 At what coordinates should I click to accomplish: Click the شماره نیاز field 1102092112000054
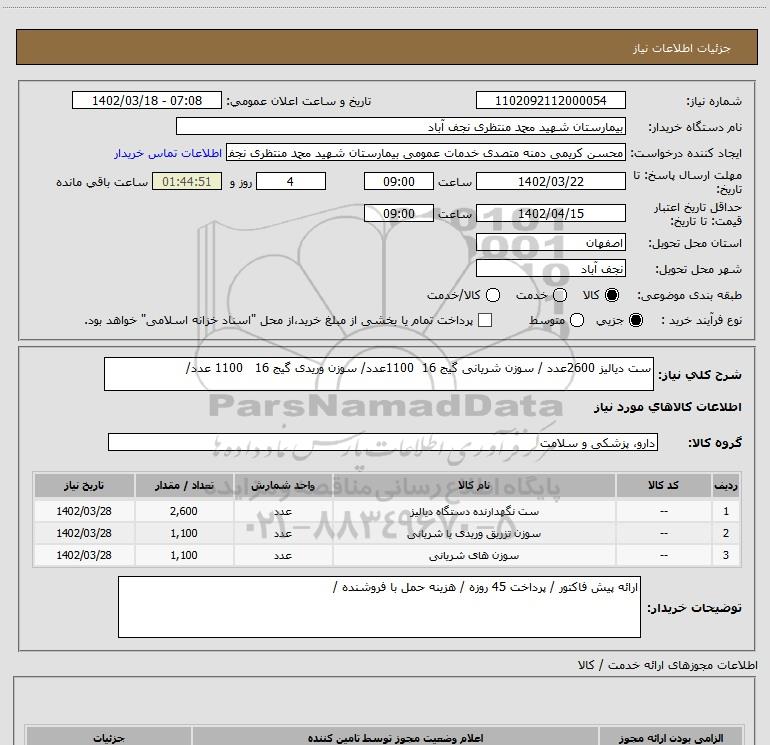point(550,100)
